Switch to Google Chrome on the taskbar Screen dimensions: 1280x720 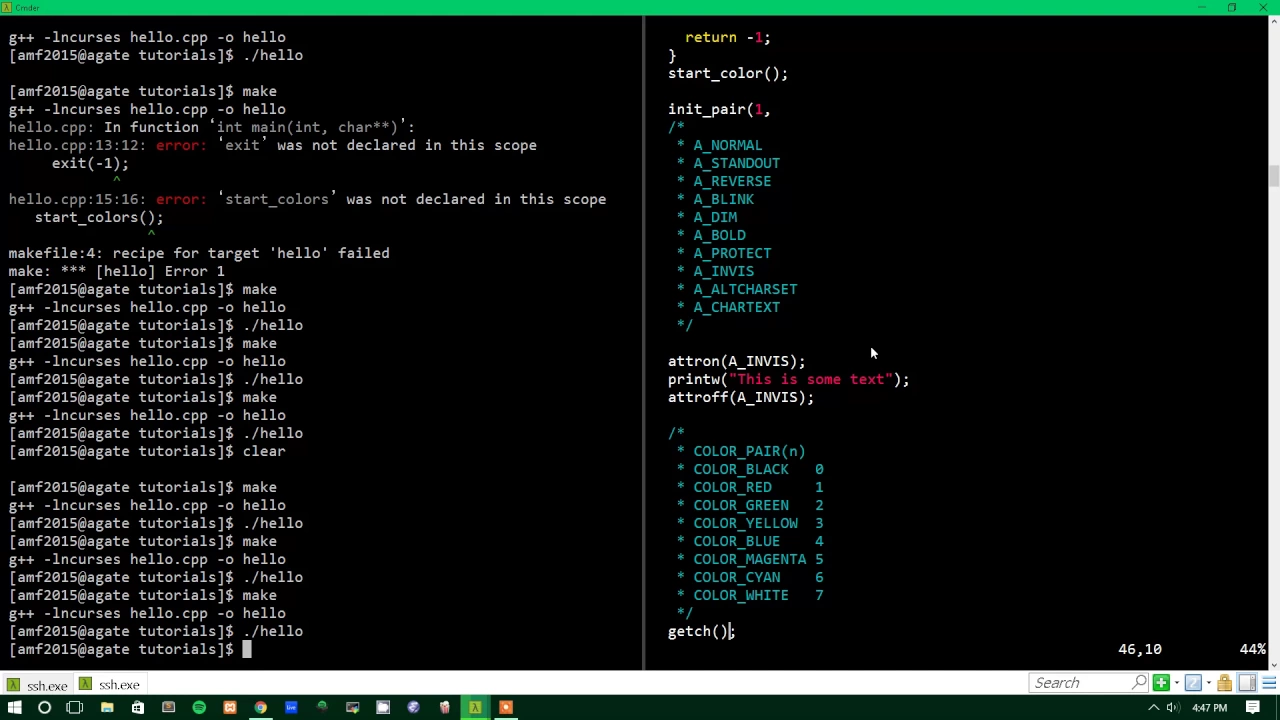point(260,708)
